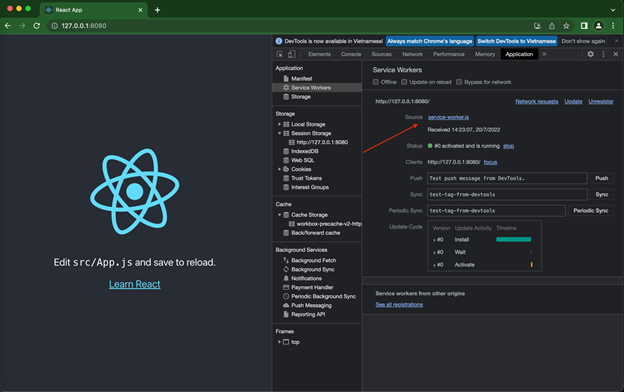Toggle the device toolbar icon

291,54
